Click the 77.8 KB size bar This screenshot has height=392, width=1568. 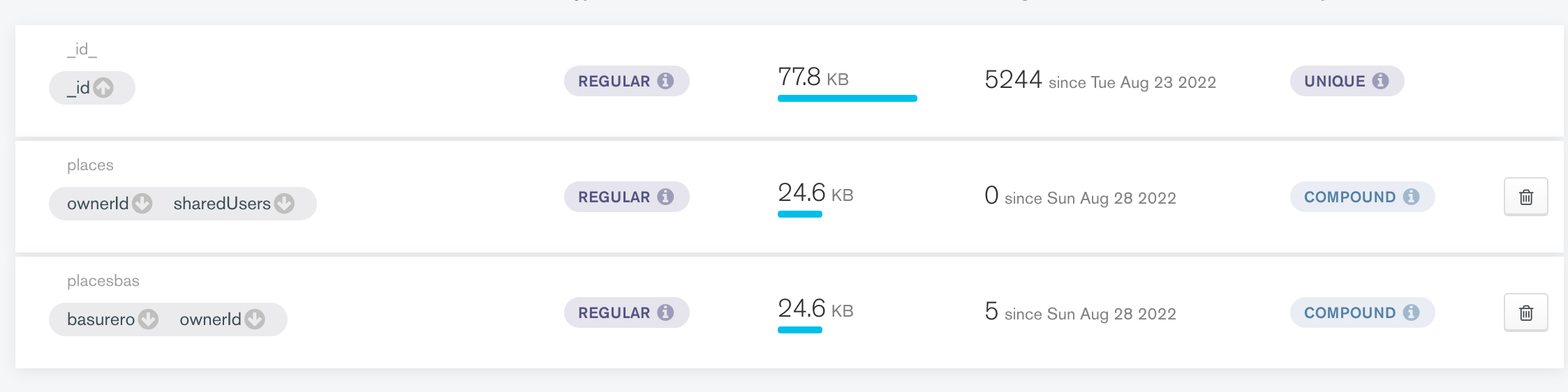847,98
